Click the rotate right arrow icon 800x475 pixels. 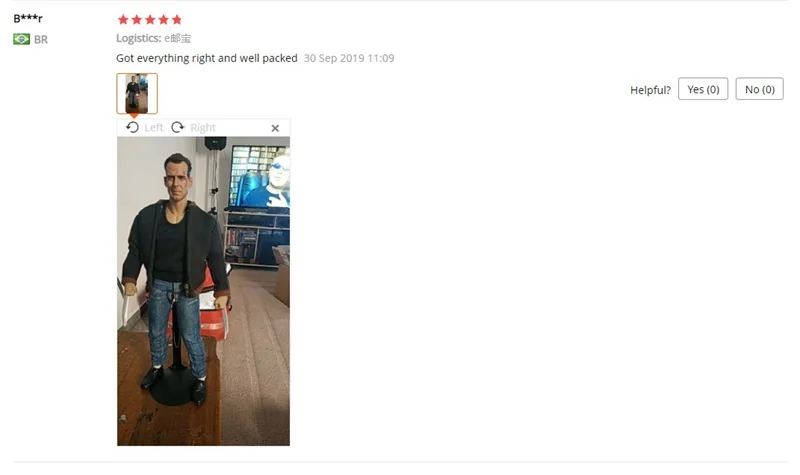(x=178, y=128)
